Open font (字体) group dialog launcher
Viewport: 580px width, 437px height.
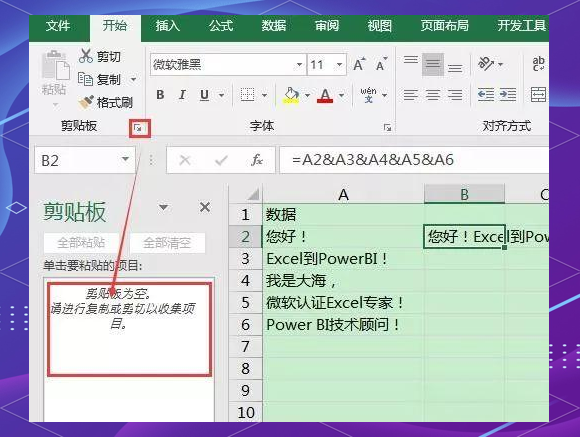point(387,128)
